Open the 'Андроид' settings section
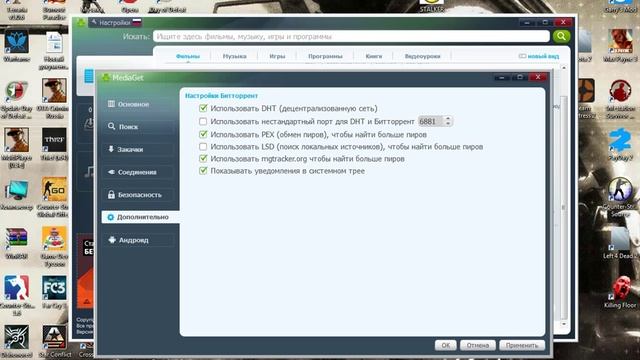 pyautogui.click(x=139, y=240)
